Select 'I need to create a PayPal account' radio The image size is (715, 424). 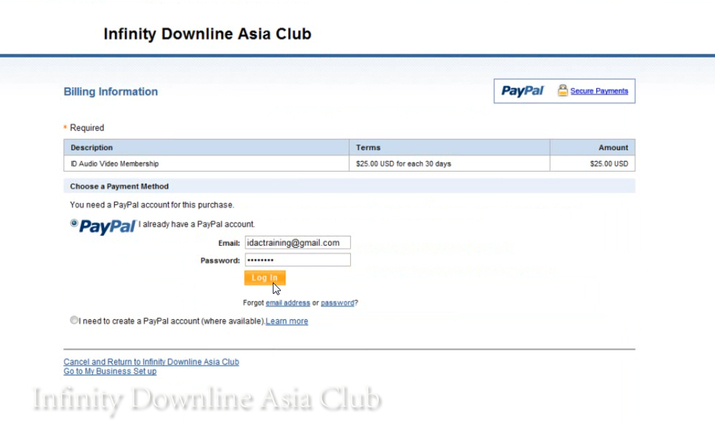click(x=74, y=320)
